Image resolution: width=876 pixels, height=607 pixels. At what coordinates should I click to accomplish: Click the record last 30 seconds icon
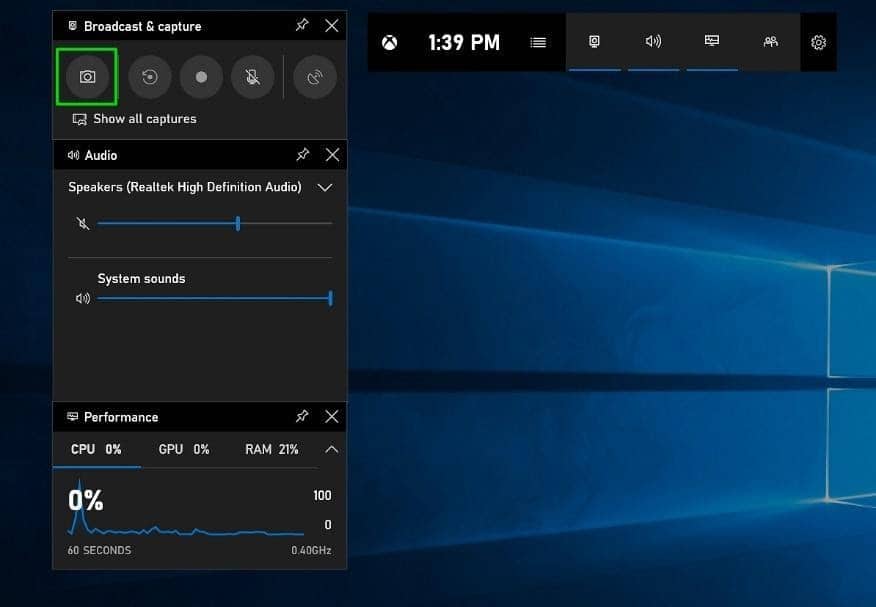(150, 77)
